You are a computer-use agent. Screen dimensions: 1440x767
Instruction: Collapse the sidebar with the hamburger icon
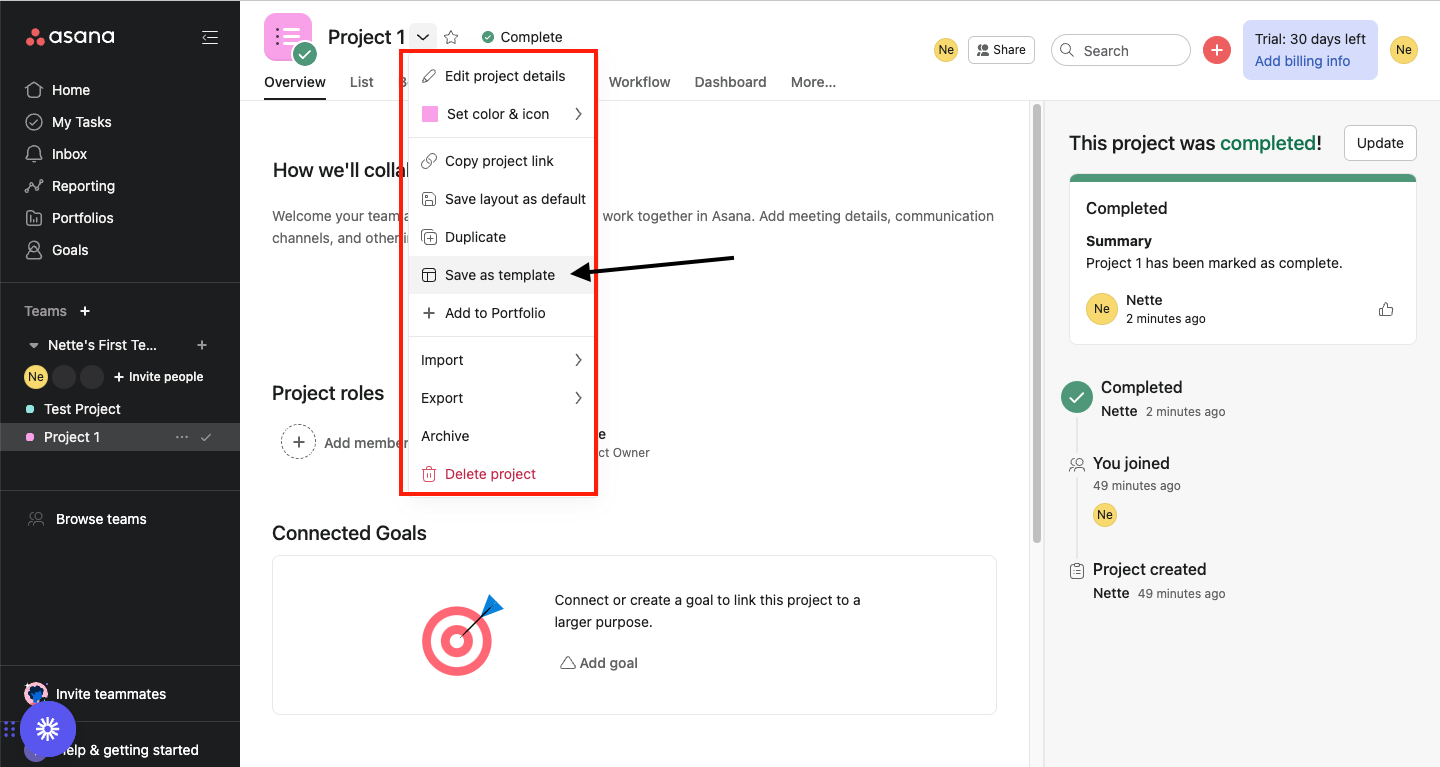pos(210,37)
